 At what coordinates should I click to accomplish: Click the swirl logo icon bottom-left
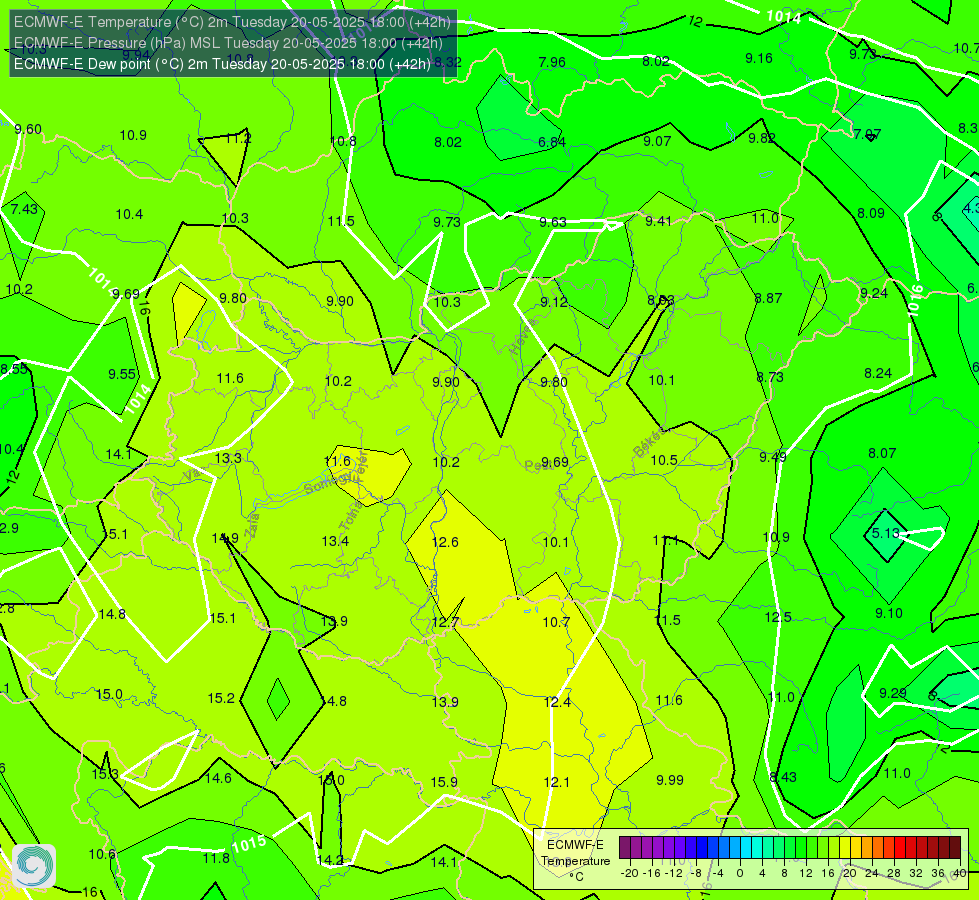pyautogui.click(x=34, y=866)
